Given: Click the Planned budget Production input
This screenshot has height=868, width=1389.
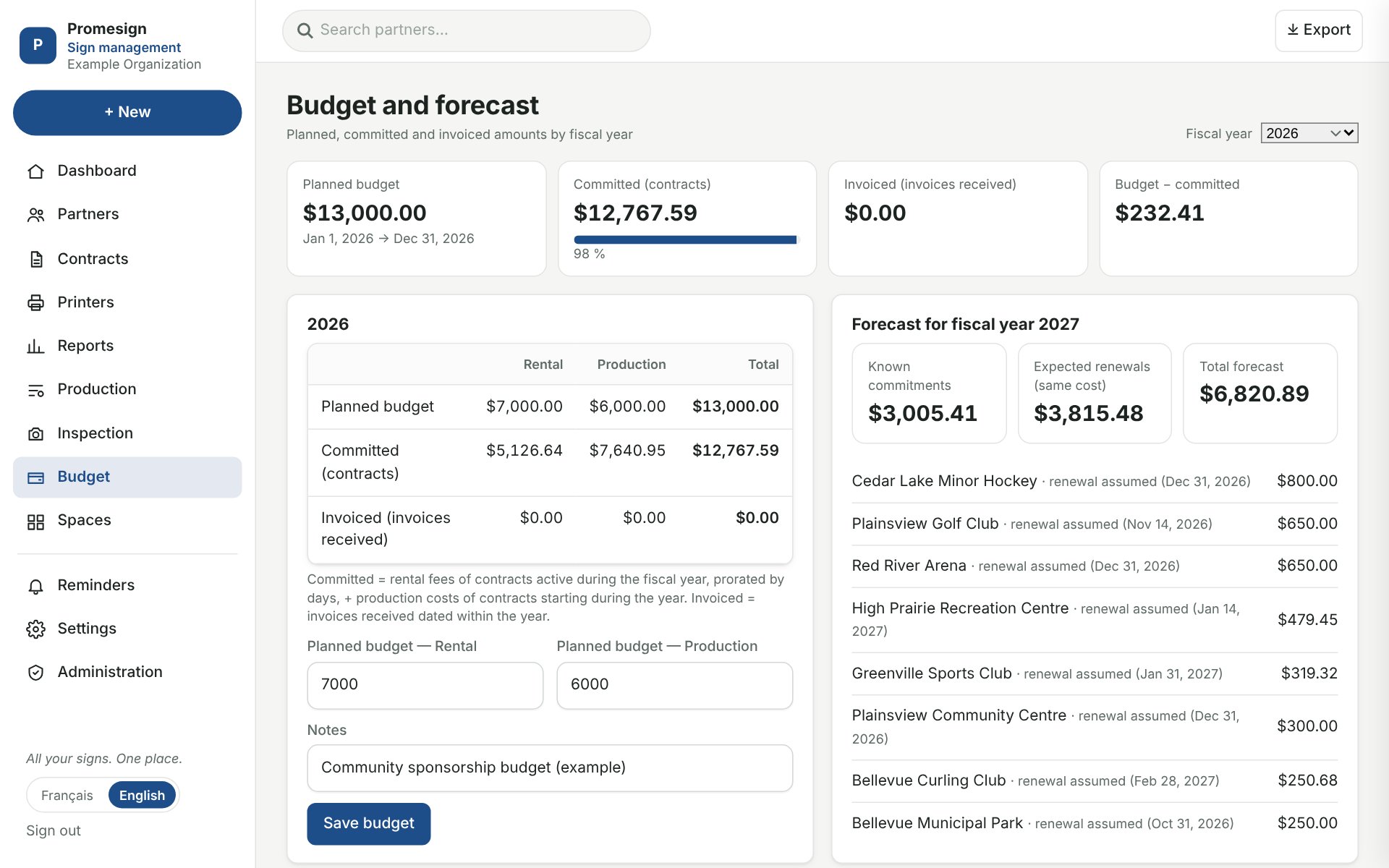Looking at the screenshot, I should 674,685.
